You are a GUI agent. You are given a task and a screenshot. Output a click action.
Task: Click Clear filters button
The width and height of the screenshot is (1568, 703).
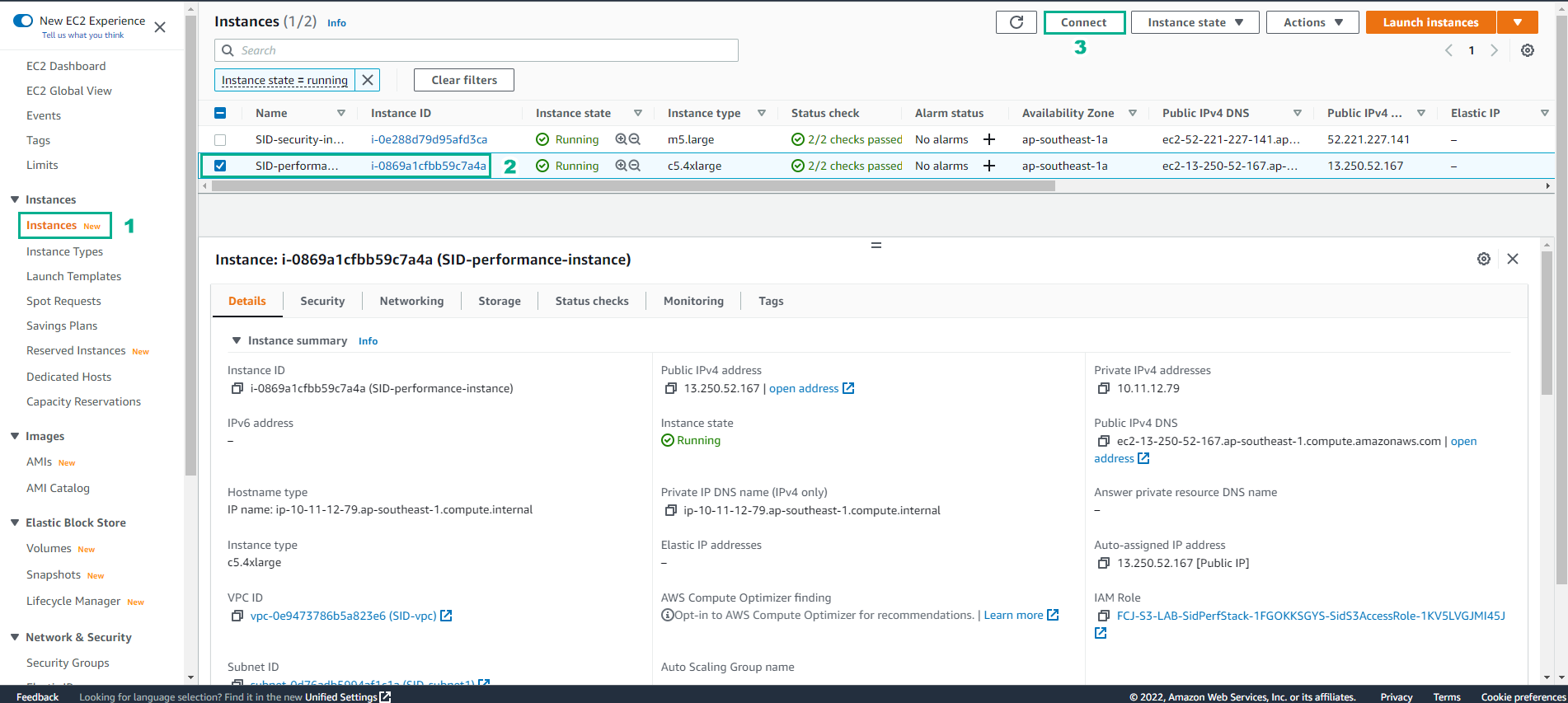click(464, 80)
